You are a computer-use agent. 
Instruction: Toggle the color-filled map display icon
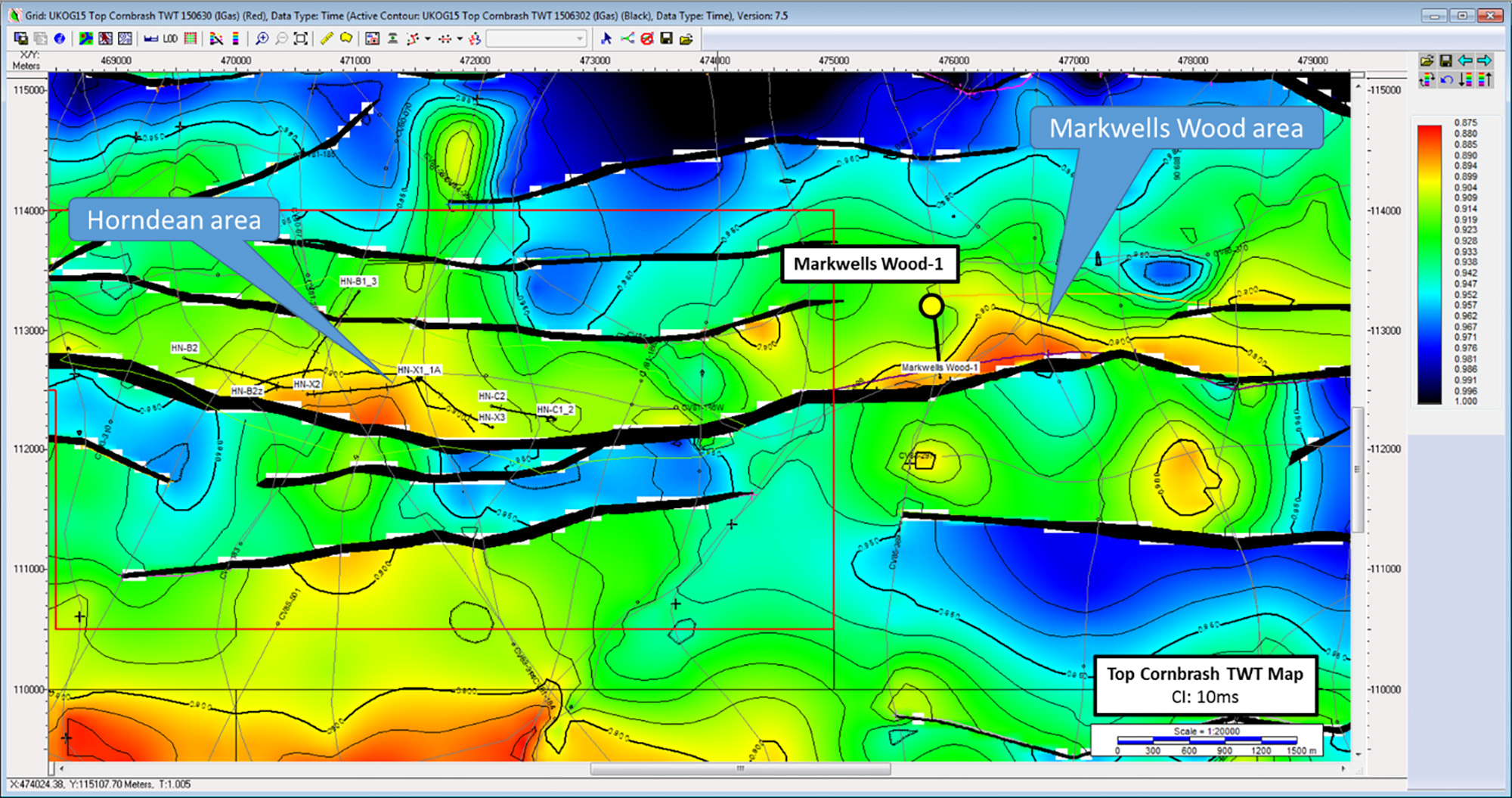click(x=86, y=39)
